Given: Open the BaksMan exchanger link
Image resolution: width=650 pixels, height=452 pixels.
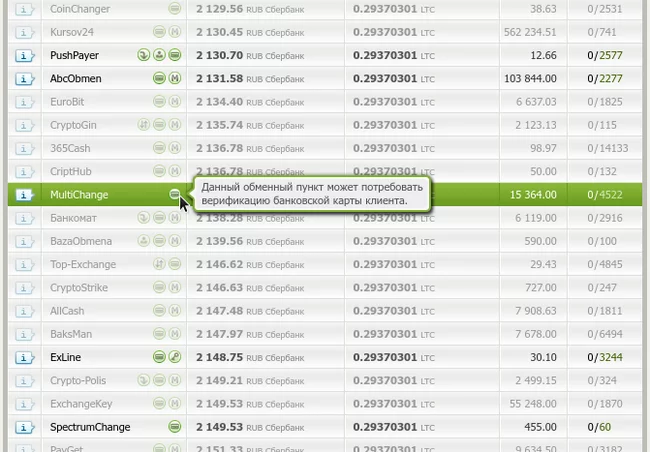Looking at the screenshot, I should coord(71,334).
